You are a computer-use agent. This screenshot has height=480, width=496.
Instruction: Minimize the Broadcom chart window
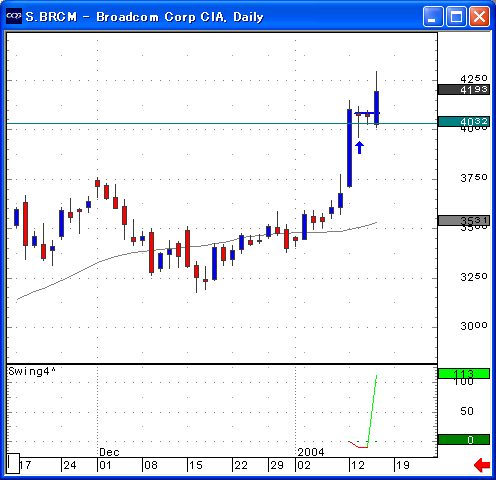(x=433, y=16)
